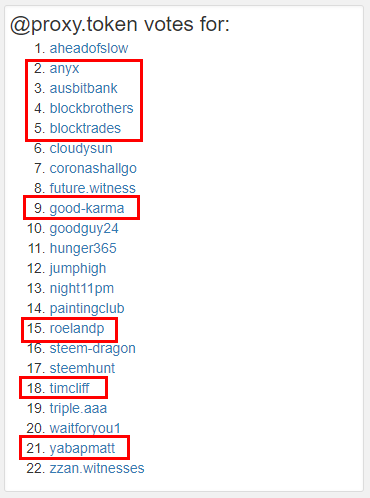Open ausbitbank's profile link

coord(83,88)
